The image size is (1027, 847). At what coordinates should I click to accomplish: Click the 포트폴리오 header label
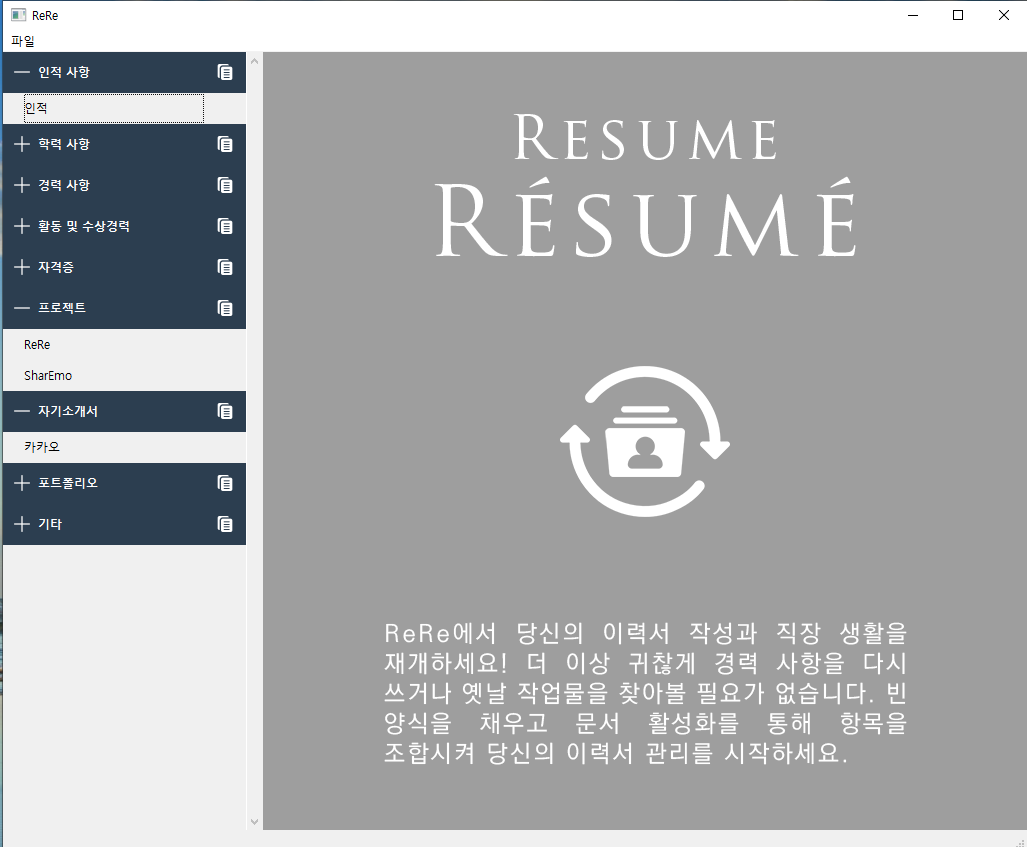pos(67,483)
